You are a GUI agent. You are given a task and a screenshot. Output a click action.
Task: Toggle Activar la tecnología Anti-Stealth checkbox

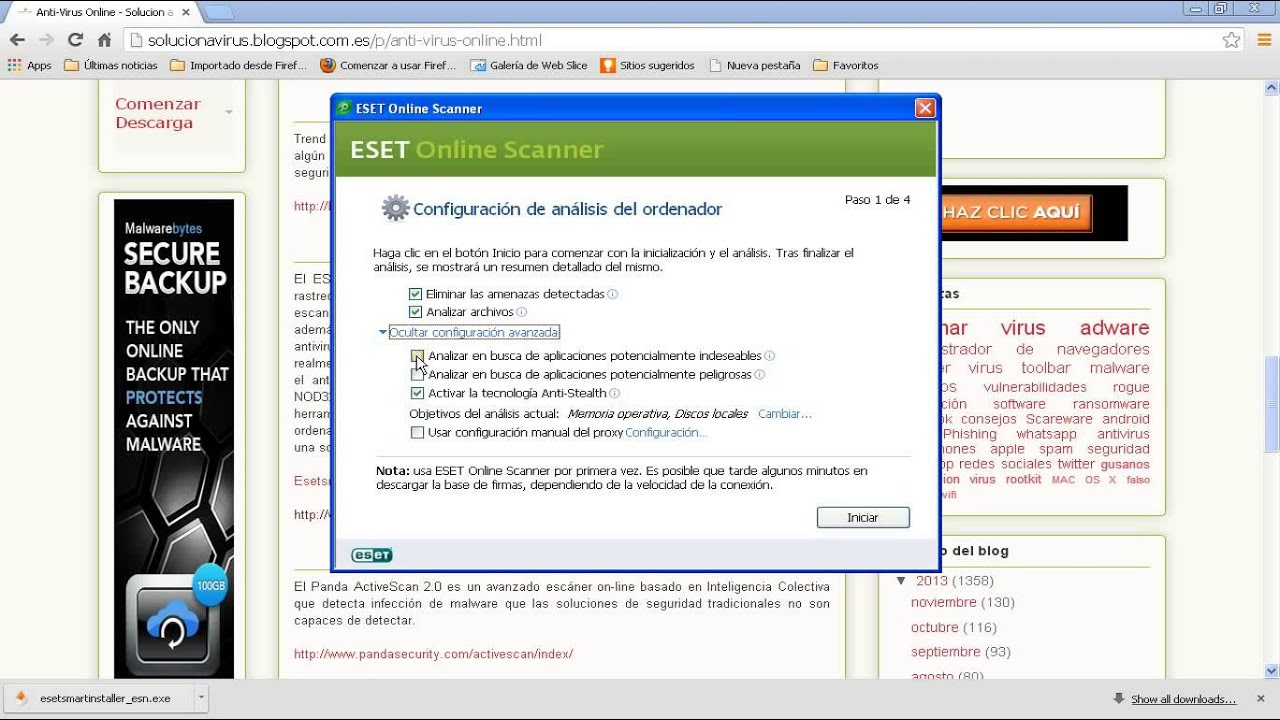tap(417, 394)
